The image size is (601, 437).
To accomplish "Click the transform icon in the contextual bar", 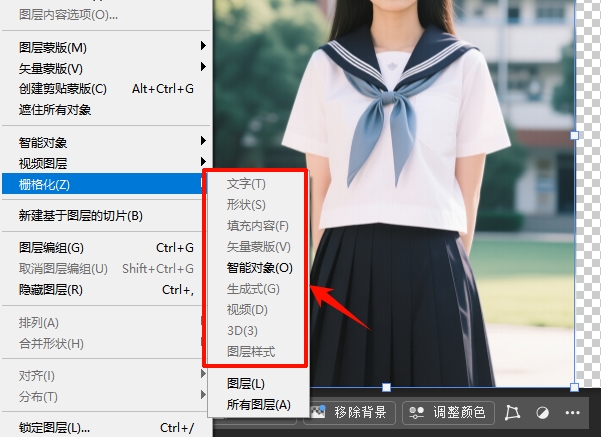I will pos(512,413).
